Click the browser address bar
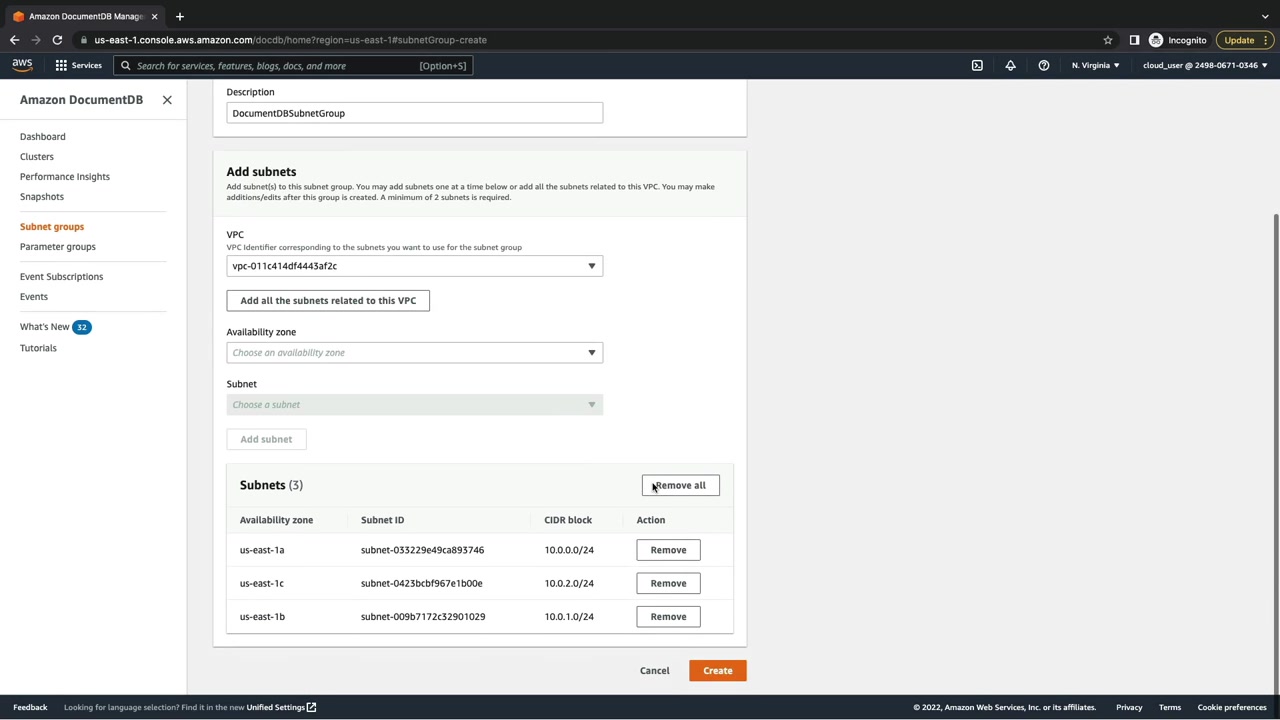This screenshot has width=1280, height=720. pos(588,40)
